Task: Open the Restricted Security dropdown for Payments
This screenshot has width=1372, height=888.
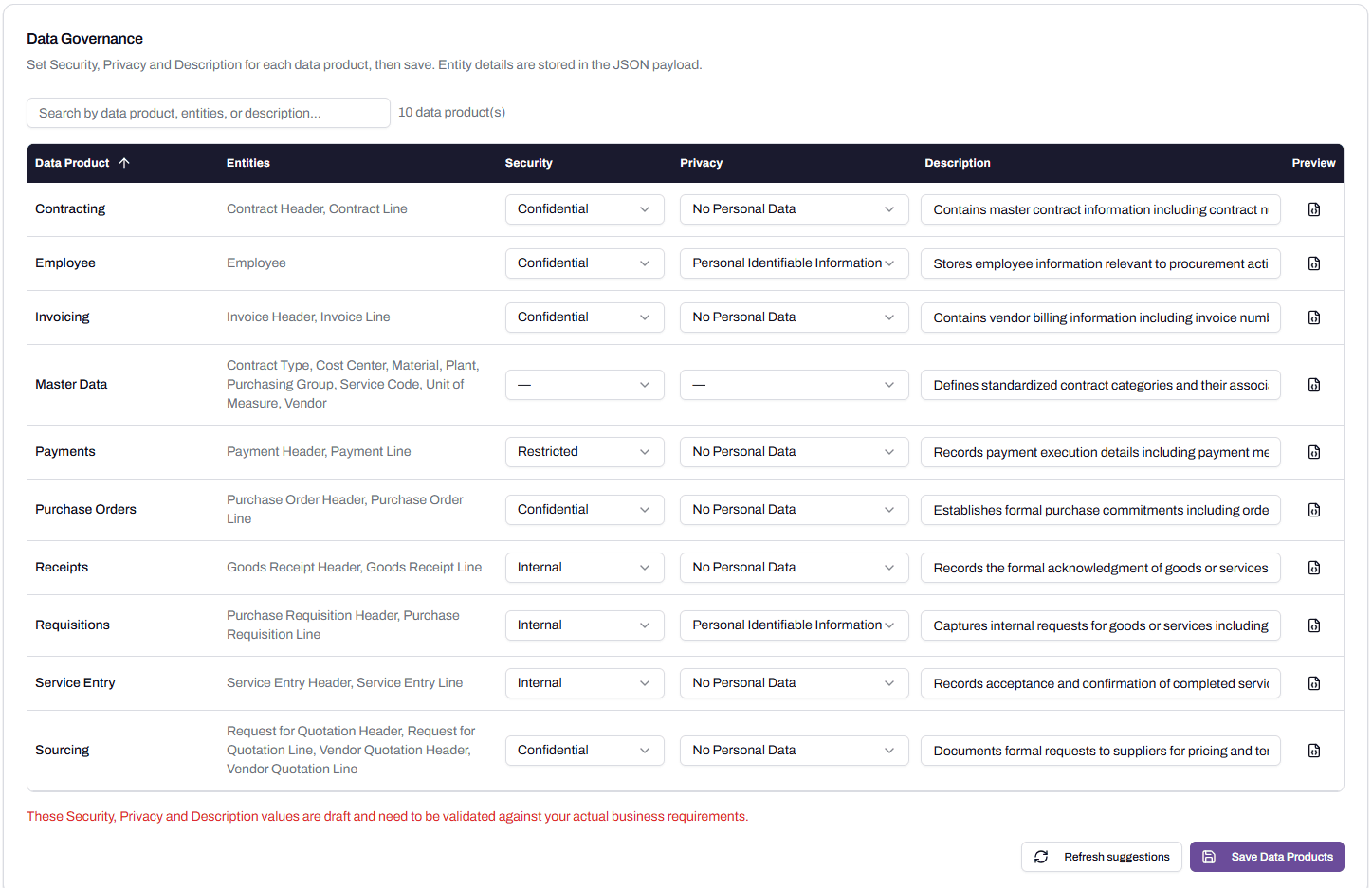Action: (584, 452)
